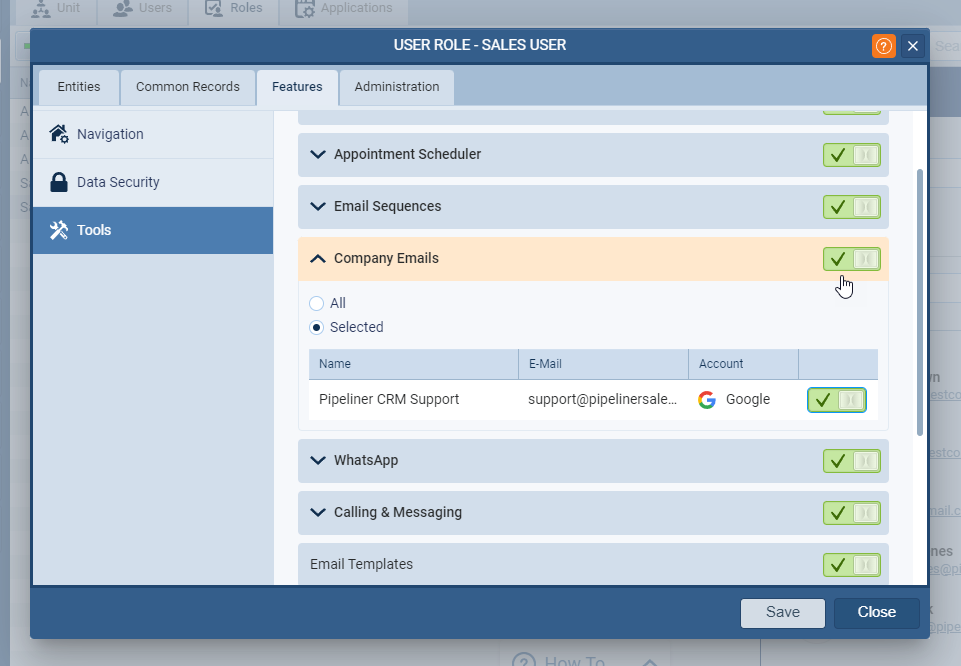
Task: Disable the Pipeliner CRM Support email toggle
Action: tap(836, 400)
